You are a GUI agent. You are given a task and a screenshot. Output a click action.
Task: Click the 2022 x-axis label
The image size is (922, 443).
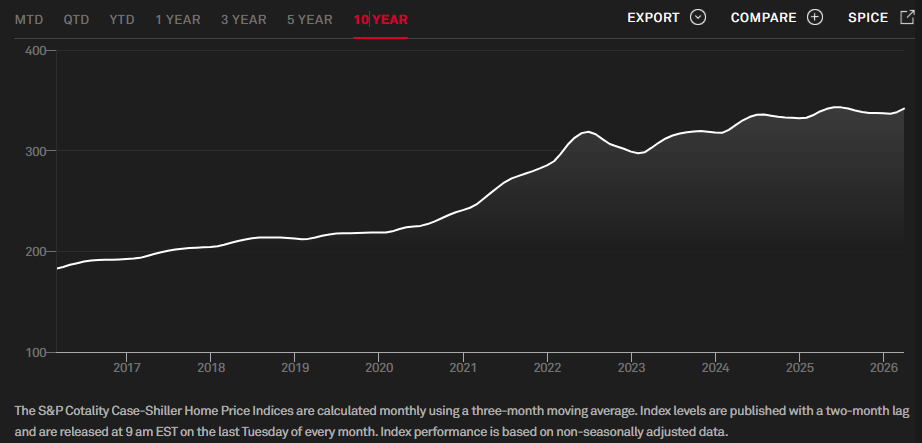[547, 368]
